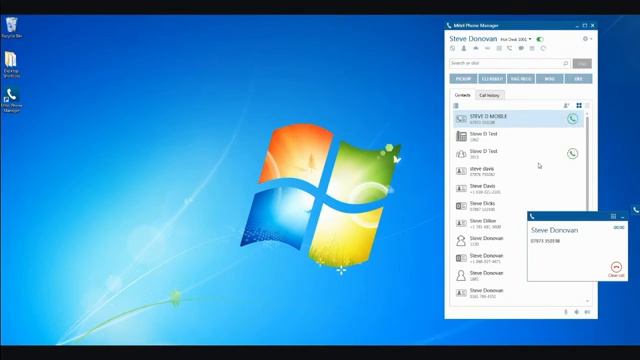The height and width of the screenshot is (360, 640).
Task: Click the contacts list vertical scrollbar
Action: coord(587,163)
